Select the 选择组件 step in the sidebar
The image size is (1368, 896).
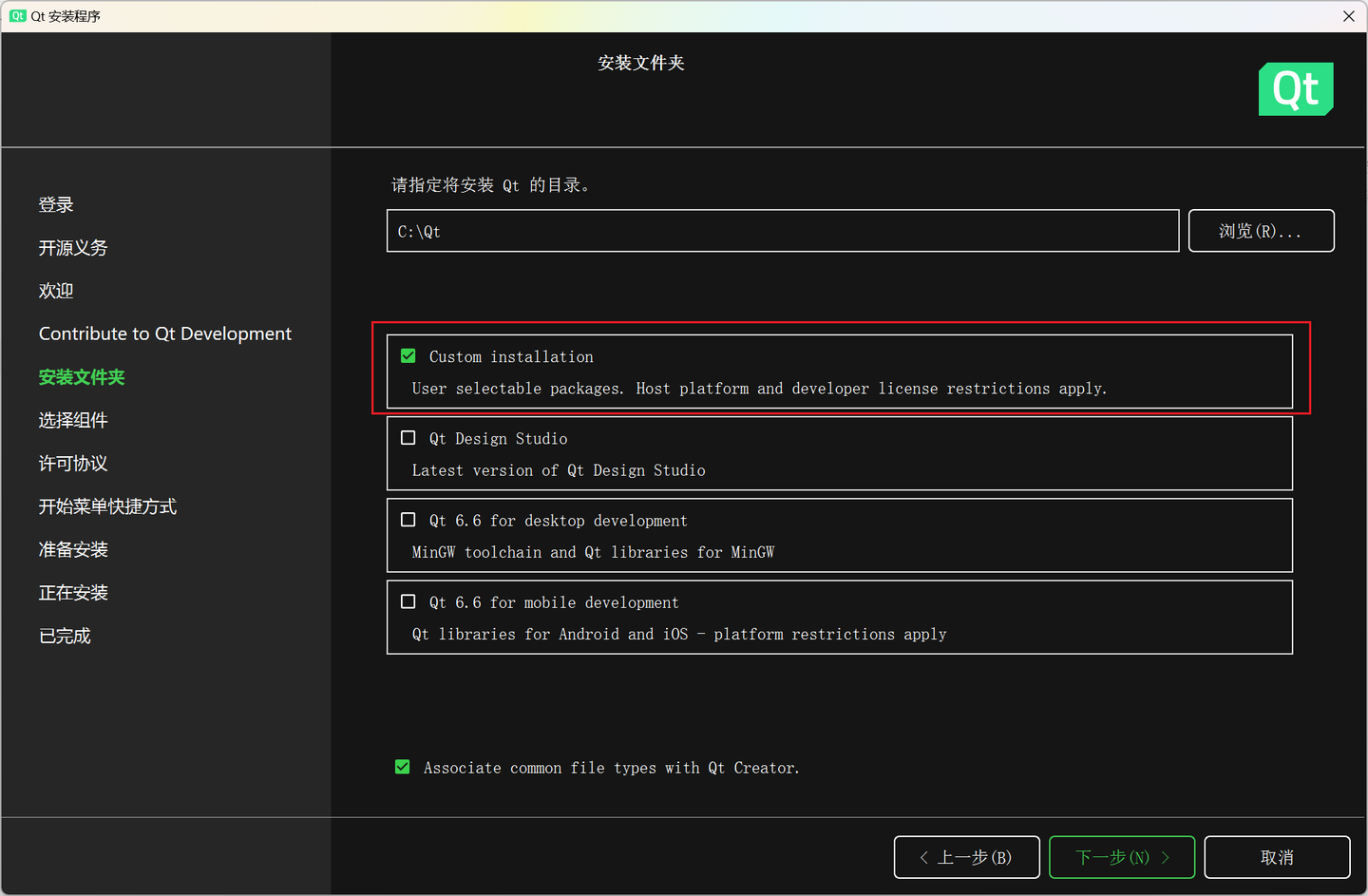pyautogui.click(x=73, y=419)
